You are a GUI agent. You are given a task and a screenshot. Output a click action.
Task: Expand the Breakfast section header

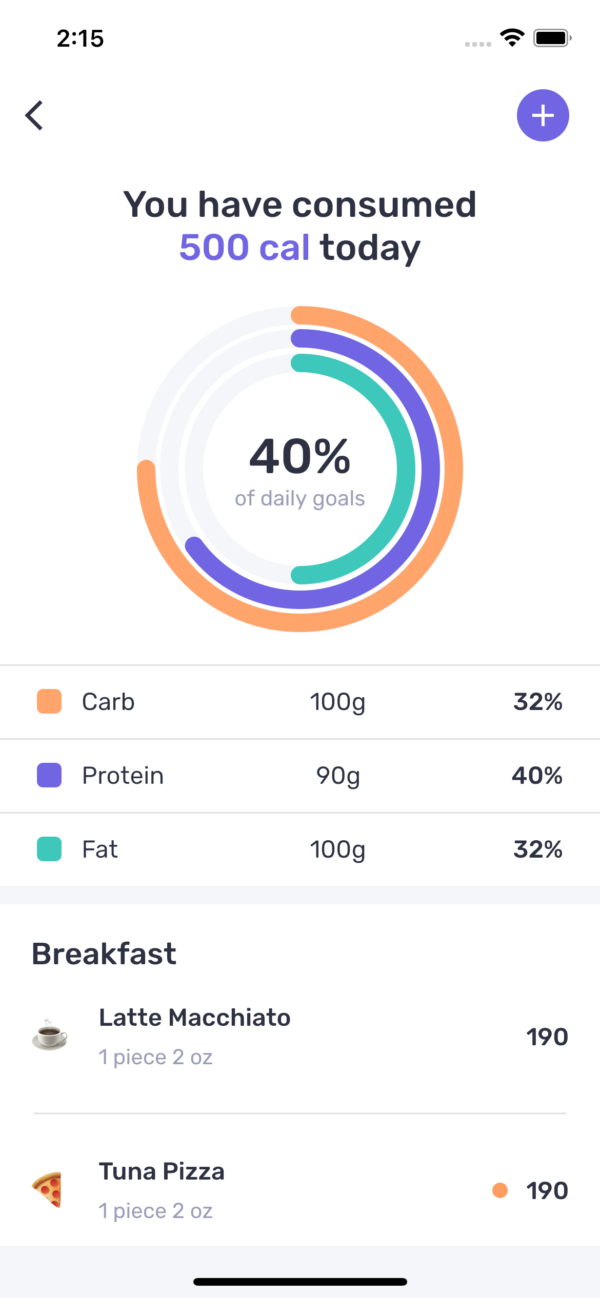pos(103,953)
